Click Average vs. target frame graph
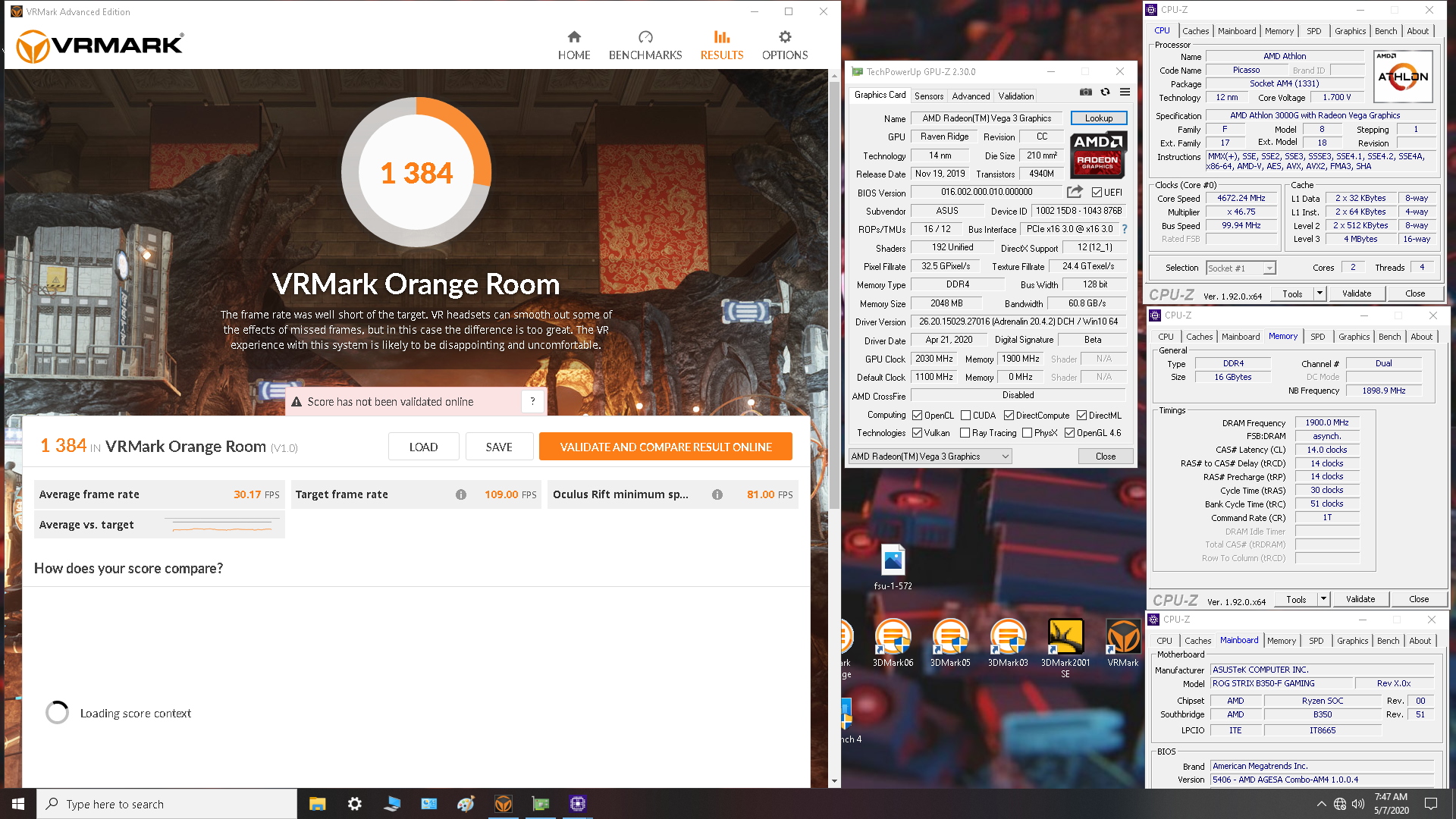This screenshot has height=819, width=1456. pos(222,525)
